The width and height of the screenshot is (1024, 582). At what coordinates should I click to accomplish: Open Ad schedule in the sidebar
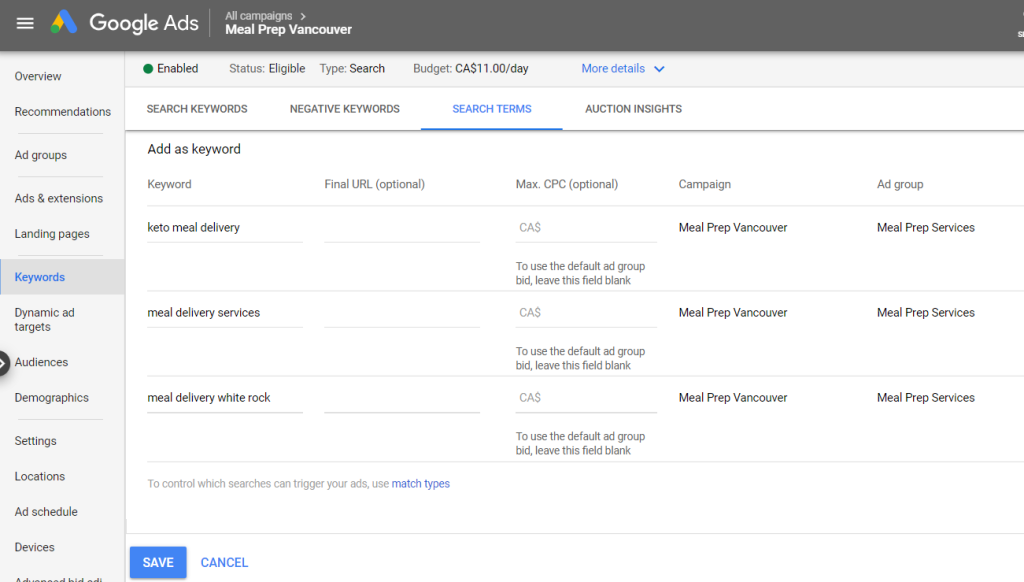[46, 512]
